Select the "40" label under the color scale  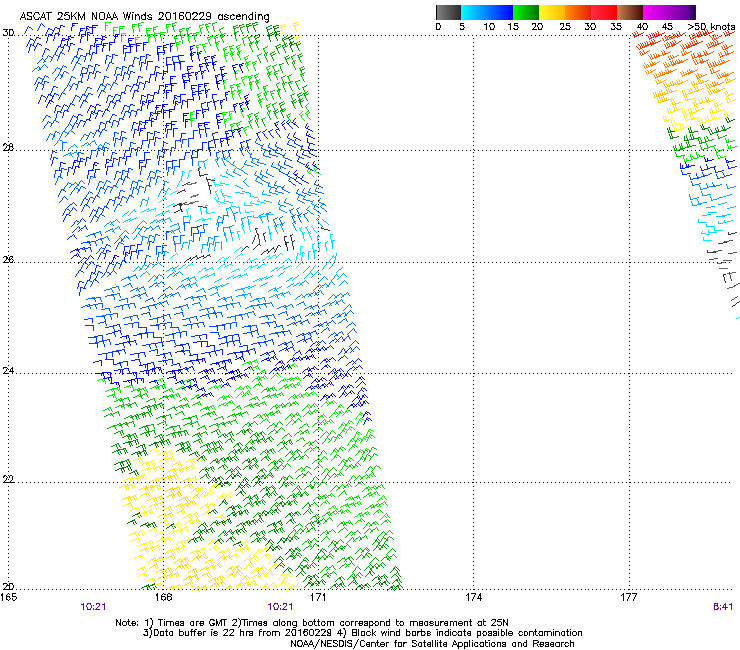[x=642, y=26]
